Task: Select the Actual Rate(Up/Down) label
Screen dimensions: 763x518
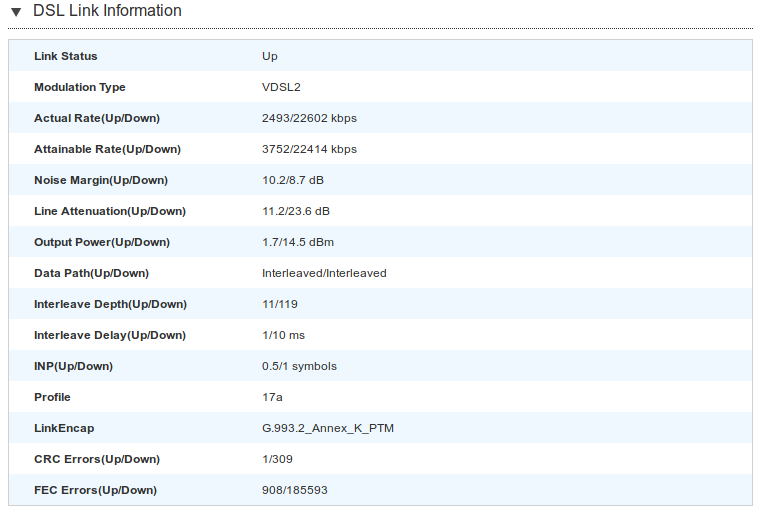Action: coord(97,118)
